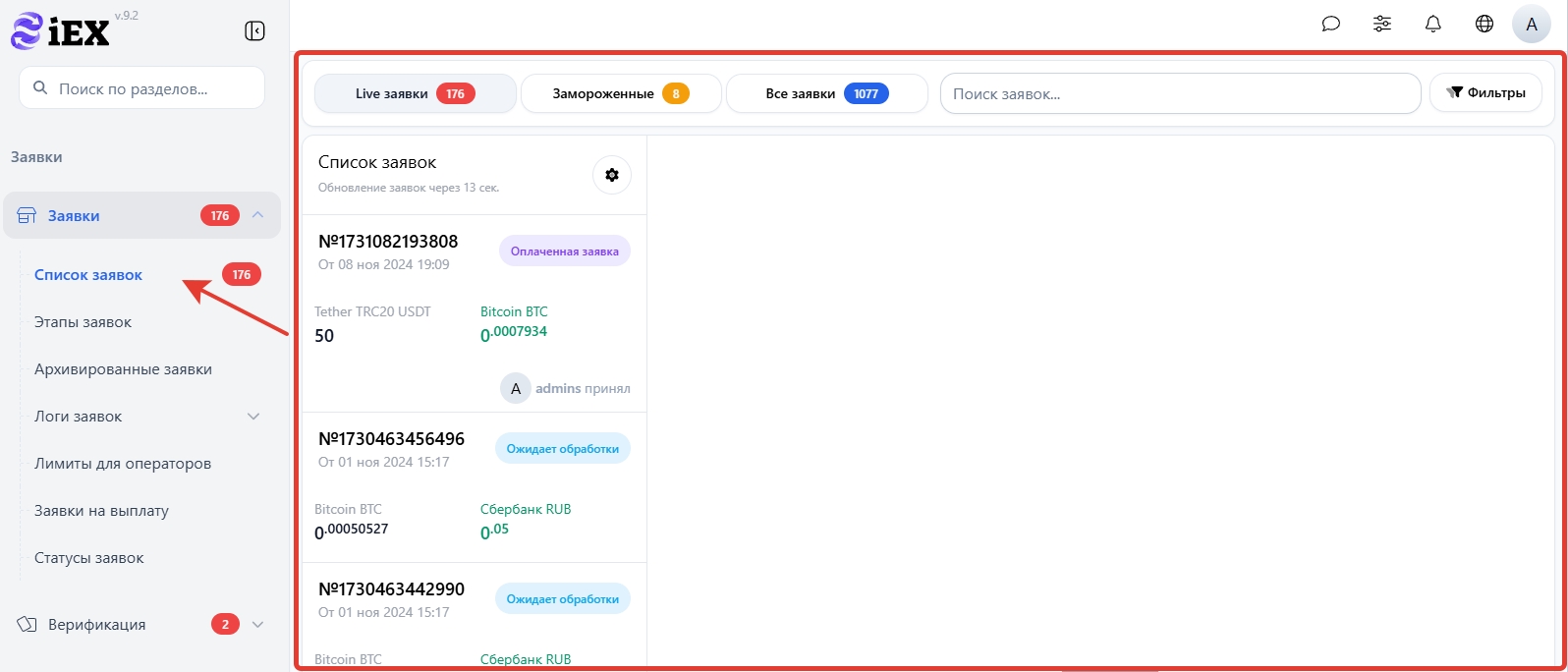The width and height of the screenshot is (1568, 672).
Task: Collapse the Заявки sidebar section
Action: coord(257,215)
